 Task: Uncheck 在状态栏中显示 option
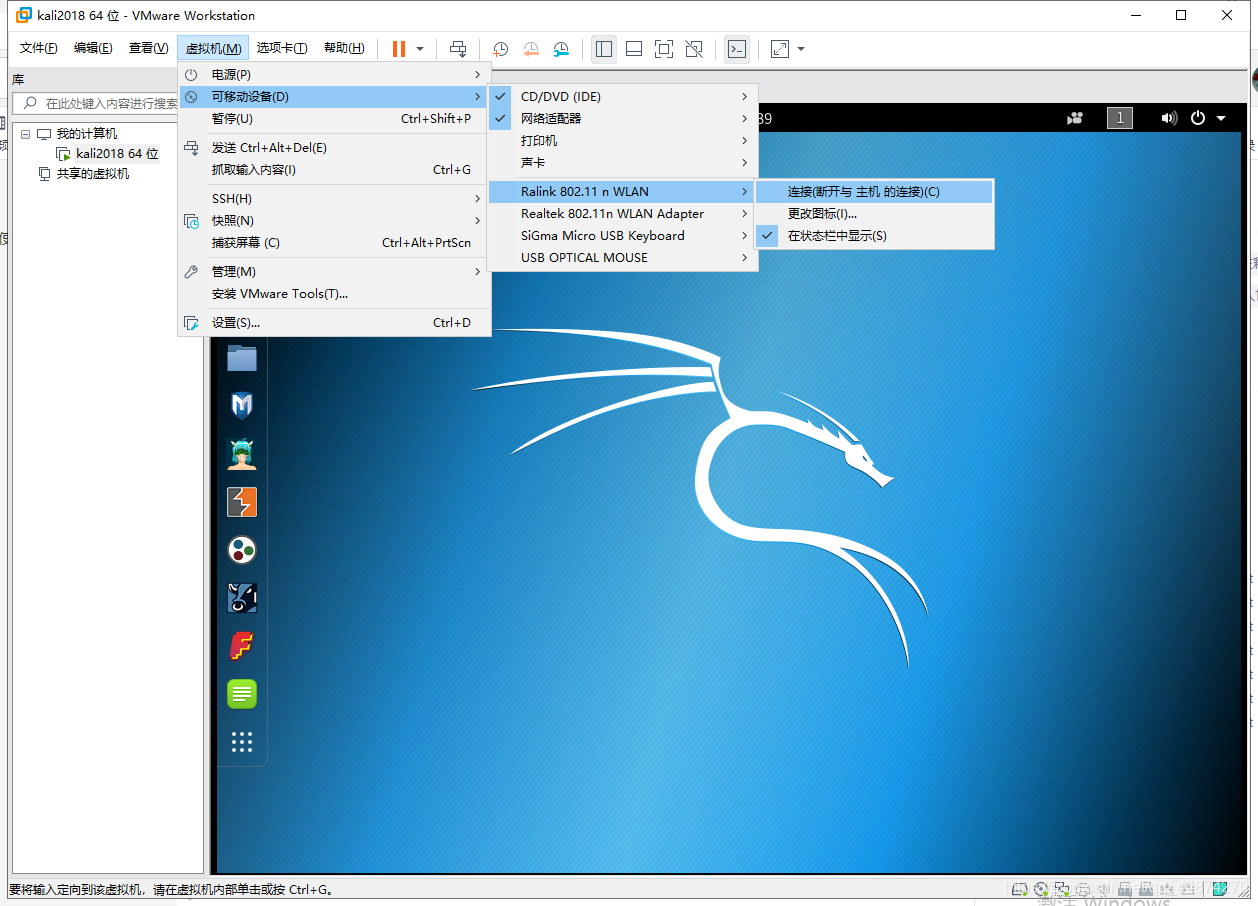[x=875, y=236]
